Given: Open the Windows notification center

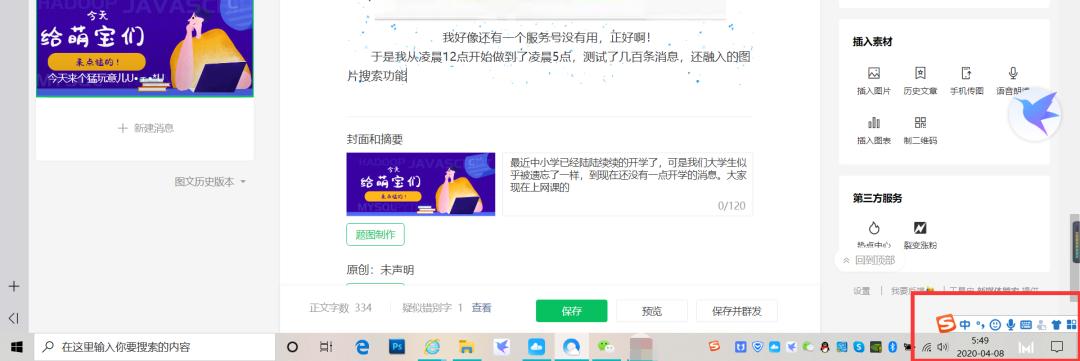Looking at the screenshot, I should point(1057,347).
